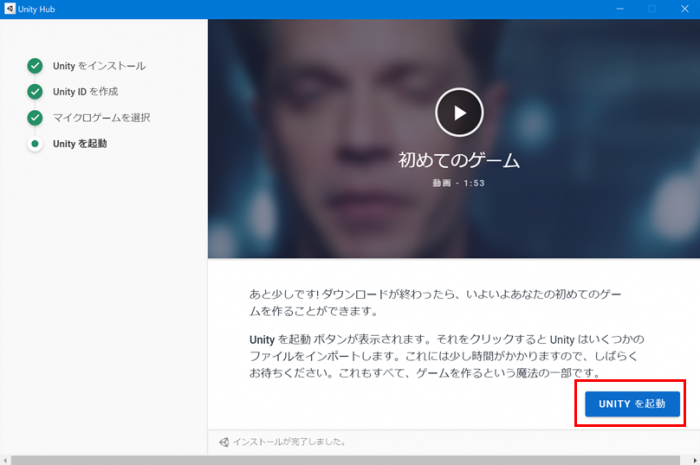Screen dimensions: 700x465
Task: Select the Unity を起動 step in sidebar
Action: (x=80, y=144)
